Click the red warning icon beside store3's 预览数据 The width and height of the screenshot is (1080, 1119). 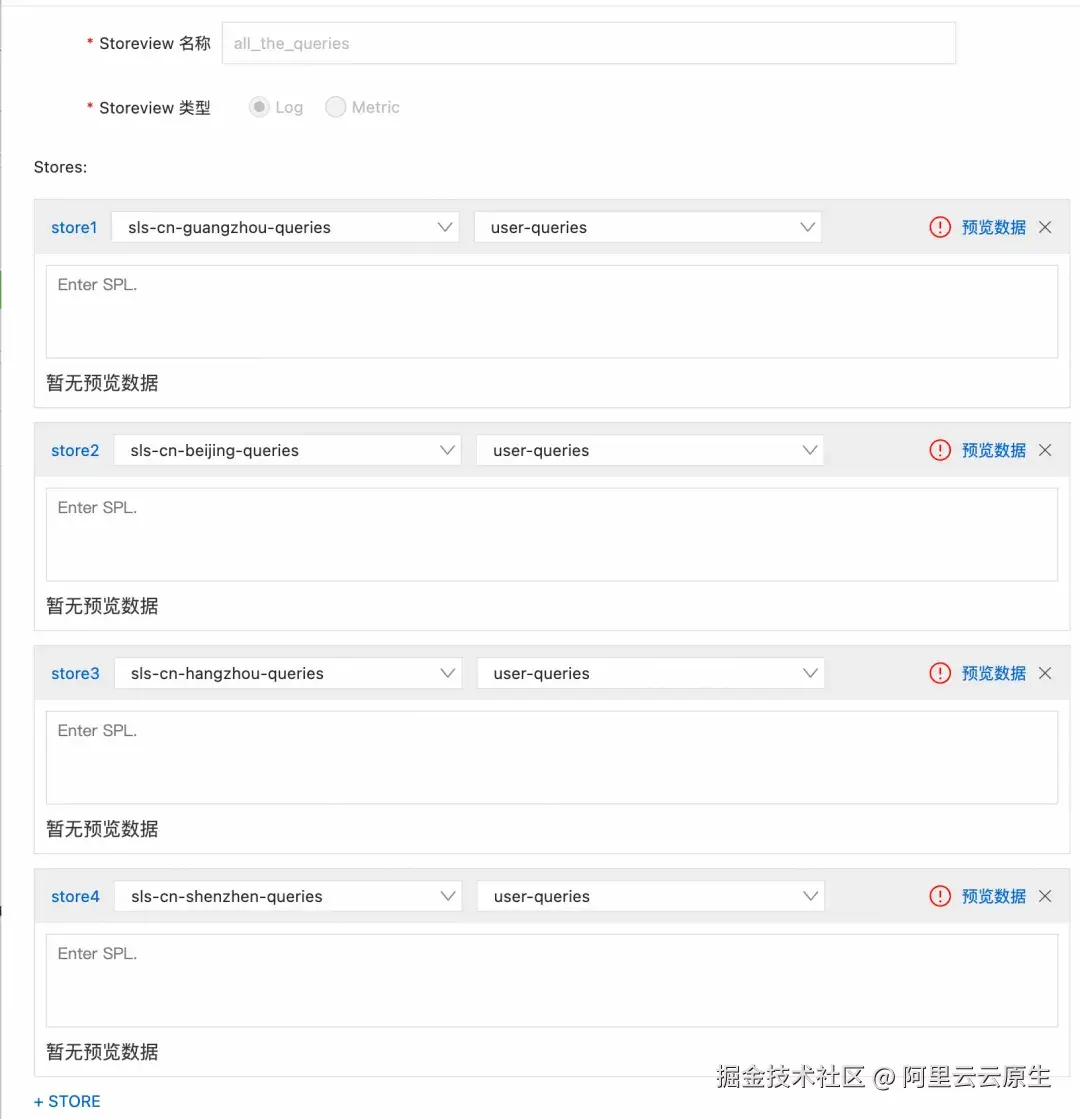point(939,673)
